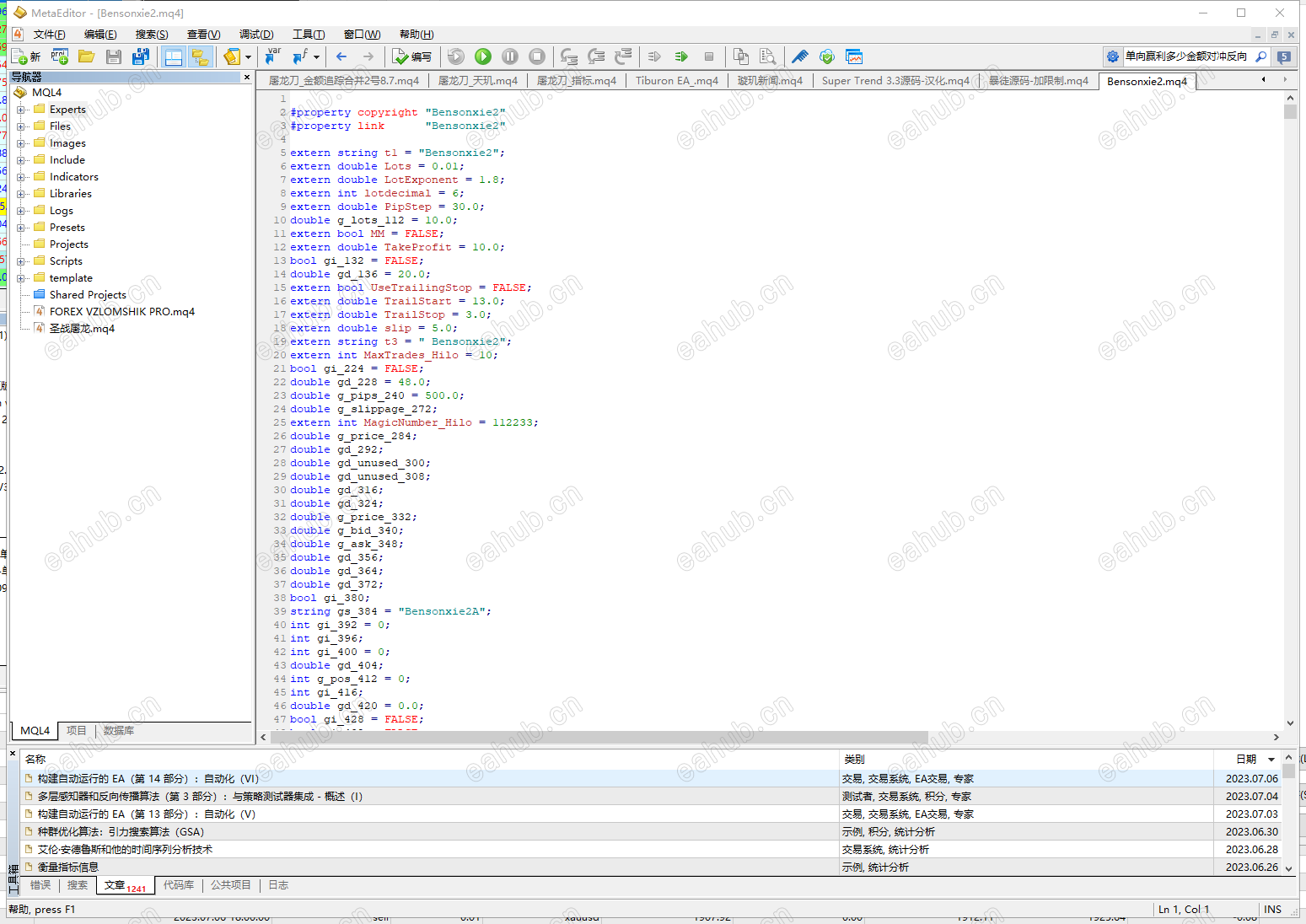This screenshot has height=924, width=1306.
Task: Open the 帮助(H) menu
Action: pos(417,35)
